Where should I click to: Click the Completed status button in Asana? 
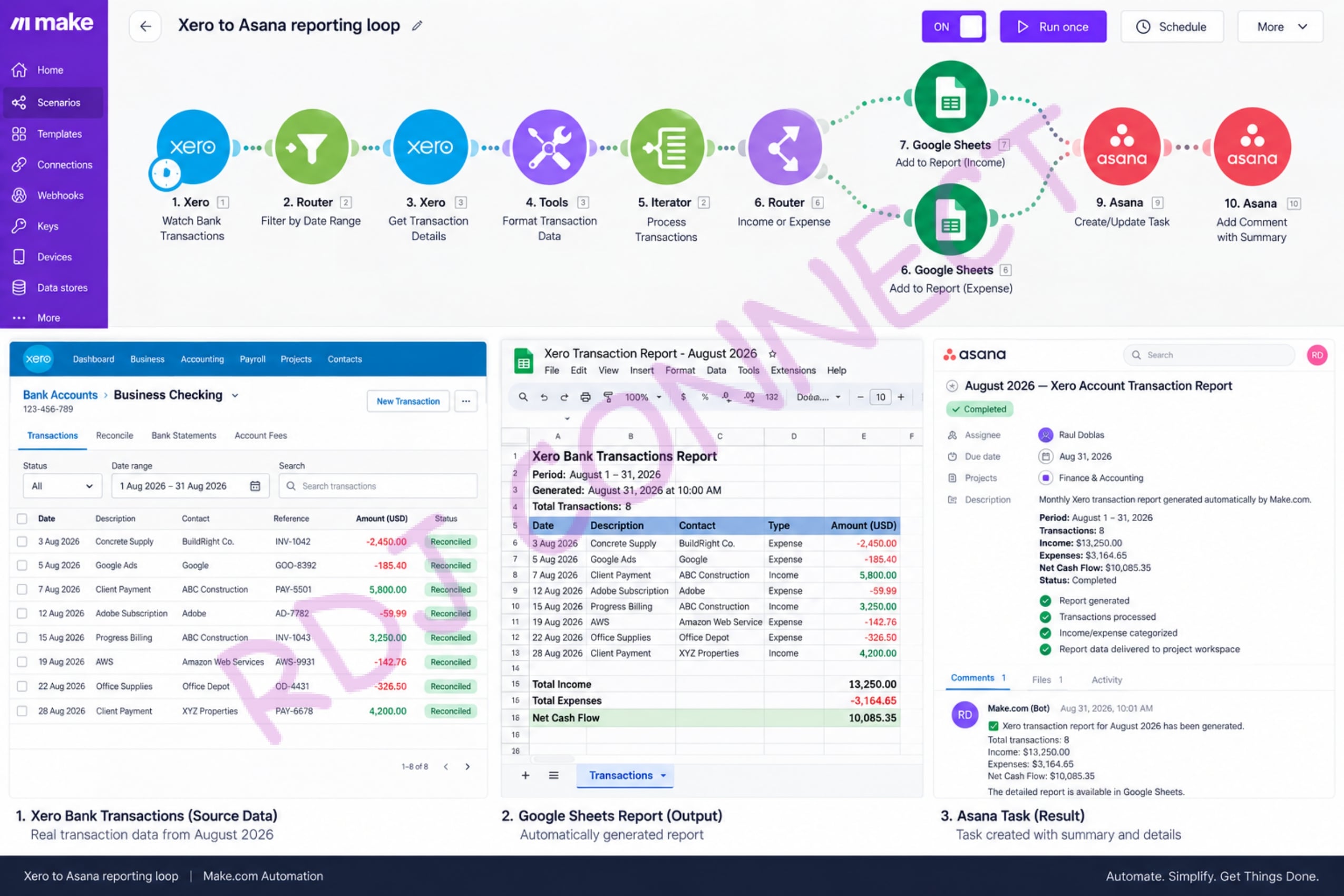[979, 409]
